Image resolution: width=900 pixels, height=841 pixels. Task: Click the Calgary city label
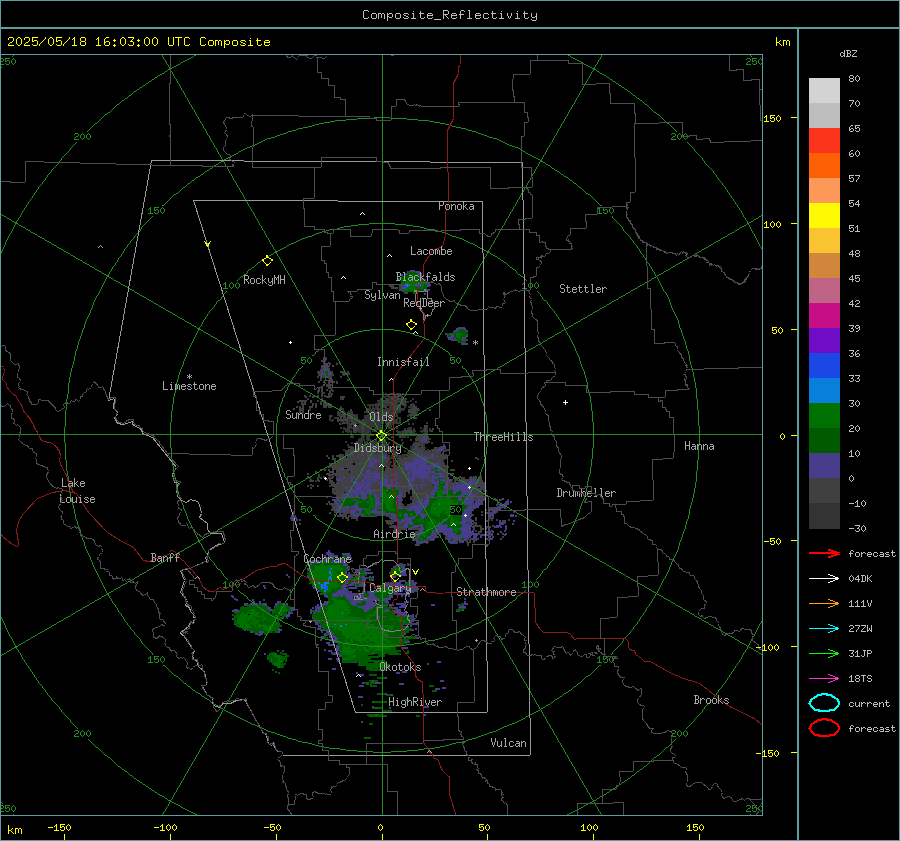pos(390,588)
